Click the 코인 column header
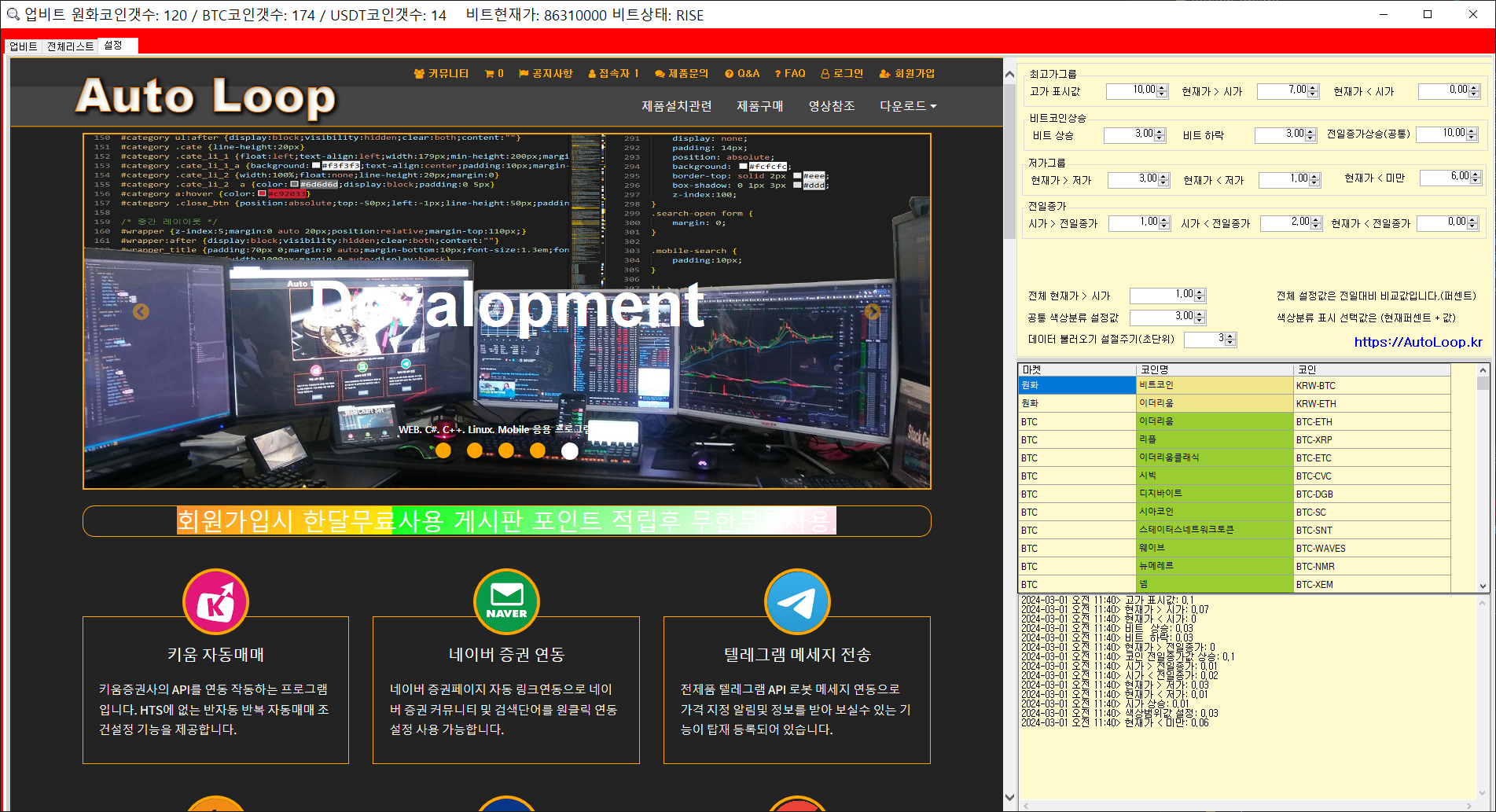 tap(1373, 369)
